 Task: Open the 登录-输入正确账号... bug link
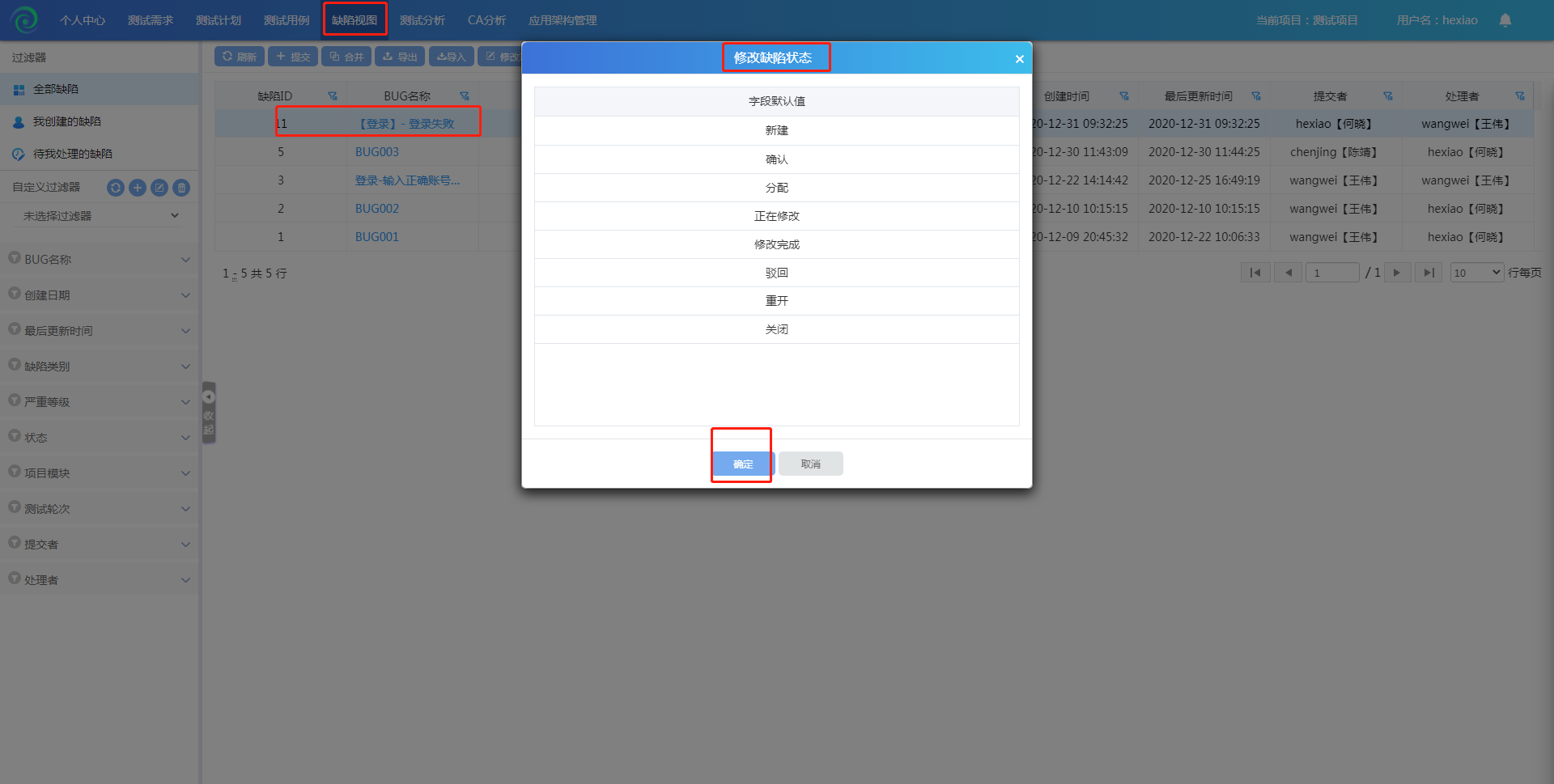[x=407, y=180]
